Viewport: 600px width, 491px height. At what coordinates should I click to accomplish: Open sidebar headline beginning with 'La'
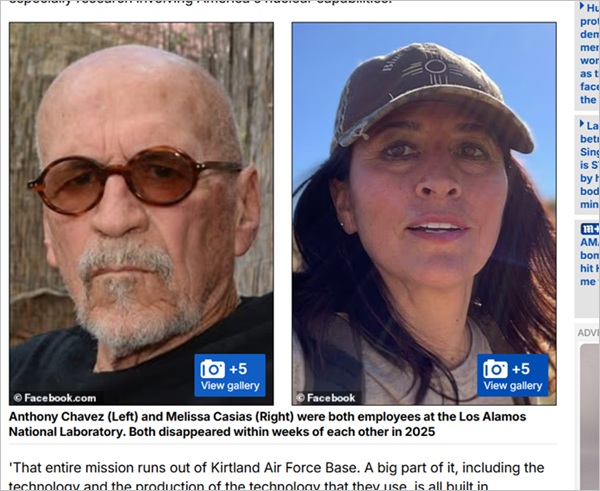pyautogui.click(x=590, y=165)
